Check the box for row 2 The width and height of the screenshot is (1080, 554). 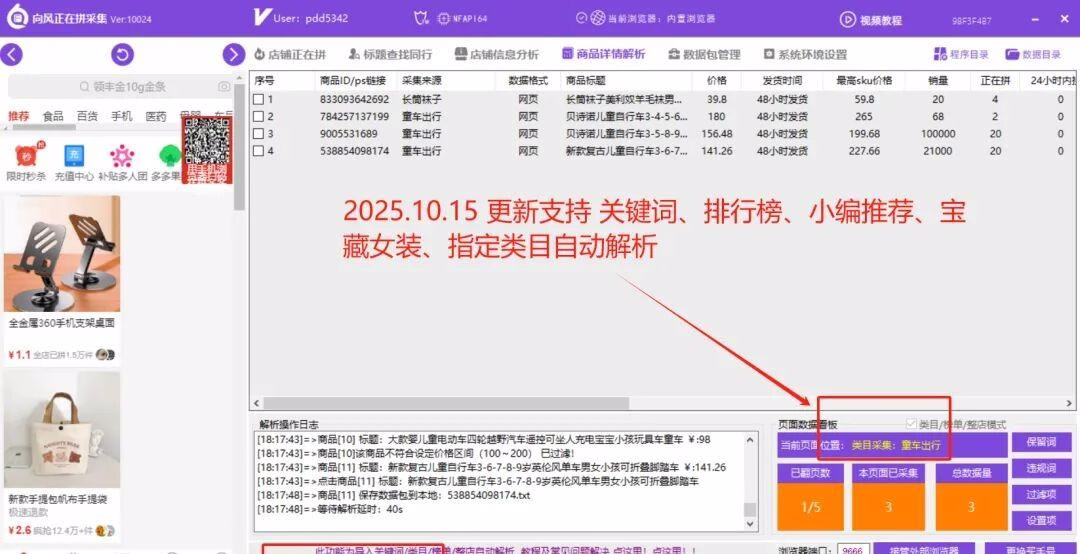click(x=258, y=116)
